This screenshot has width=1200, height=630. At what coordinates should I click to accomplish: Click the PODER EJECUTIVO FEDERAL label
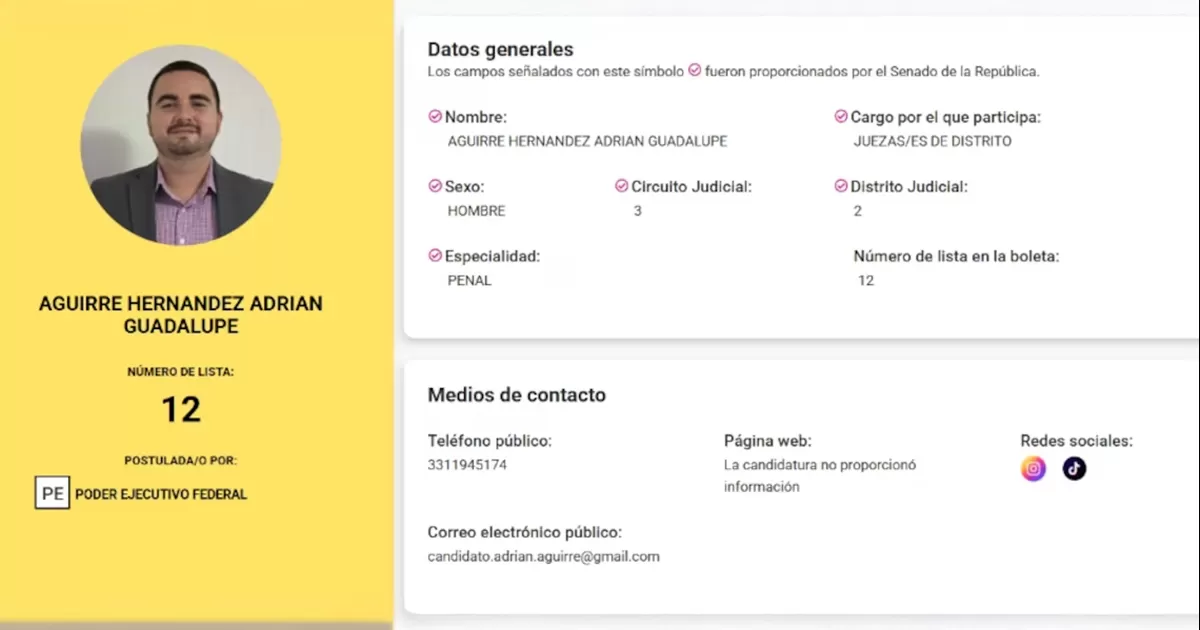click(x=161, y=494)
